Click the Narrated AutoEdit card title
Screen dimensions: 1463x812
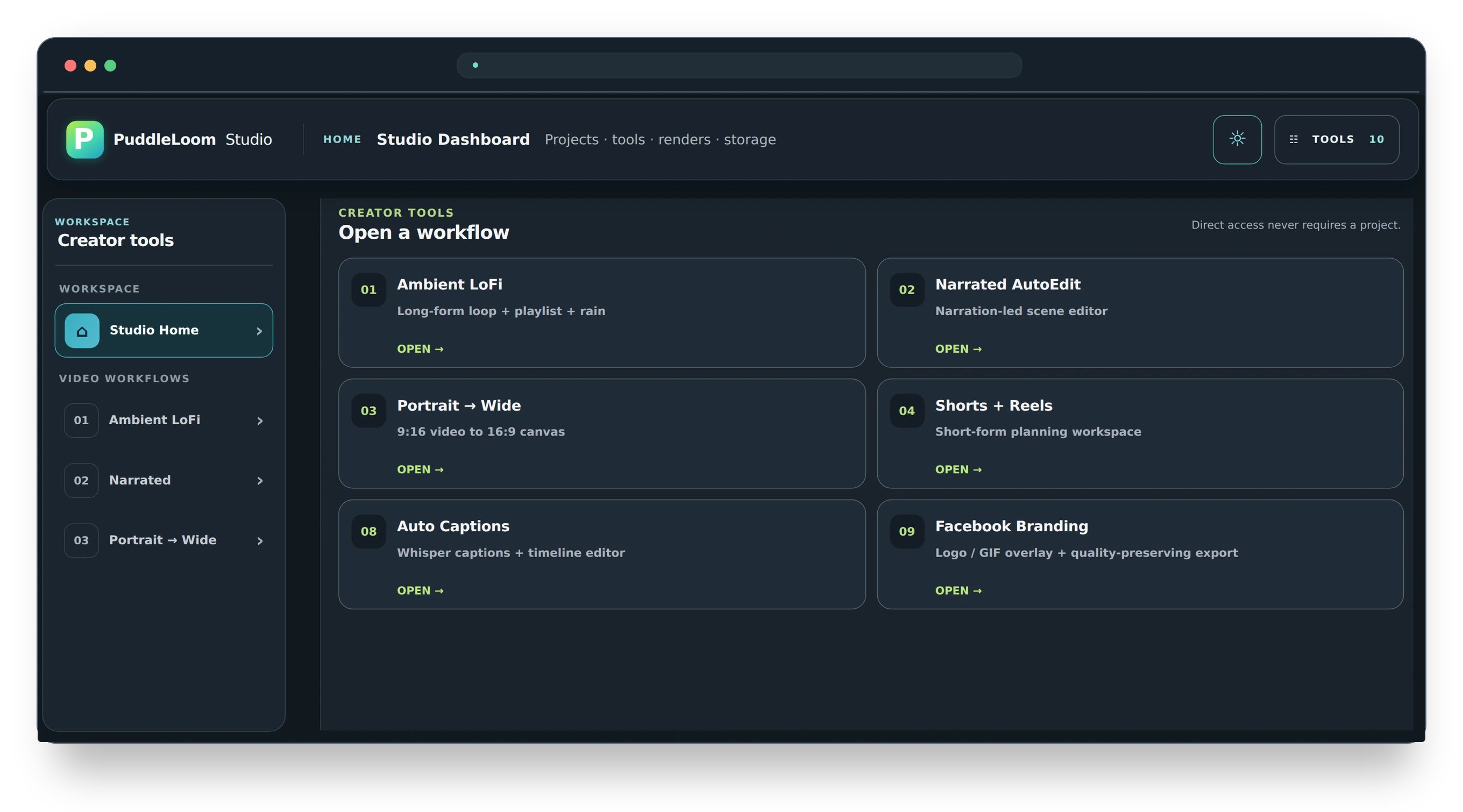coord(1007,284)
